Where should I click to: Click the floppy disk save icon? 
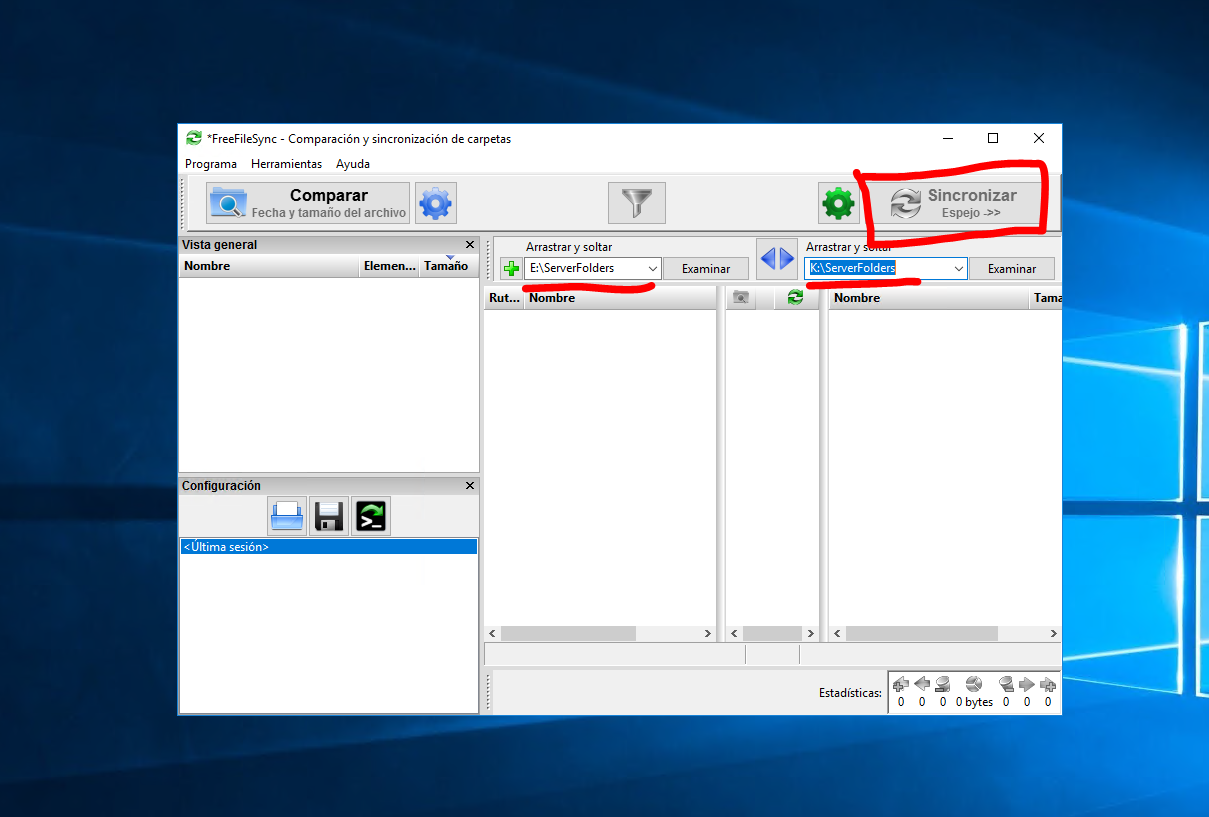[329, 516]
